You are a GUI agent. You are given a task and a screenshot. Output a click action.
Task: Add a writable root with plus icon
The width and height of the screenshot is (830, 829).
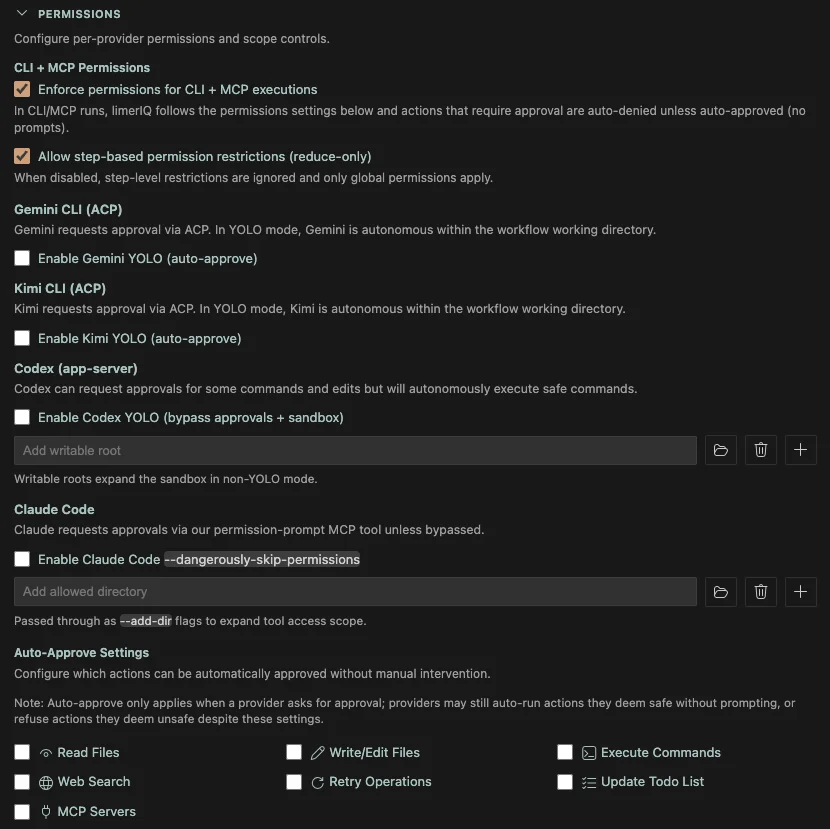coord(801,450)
